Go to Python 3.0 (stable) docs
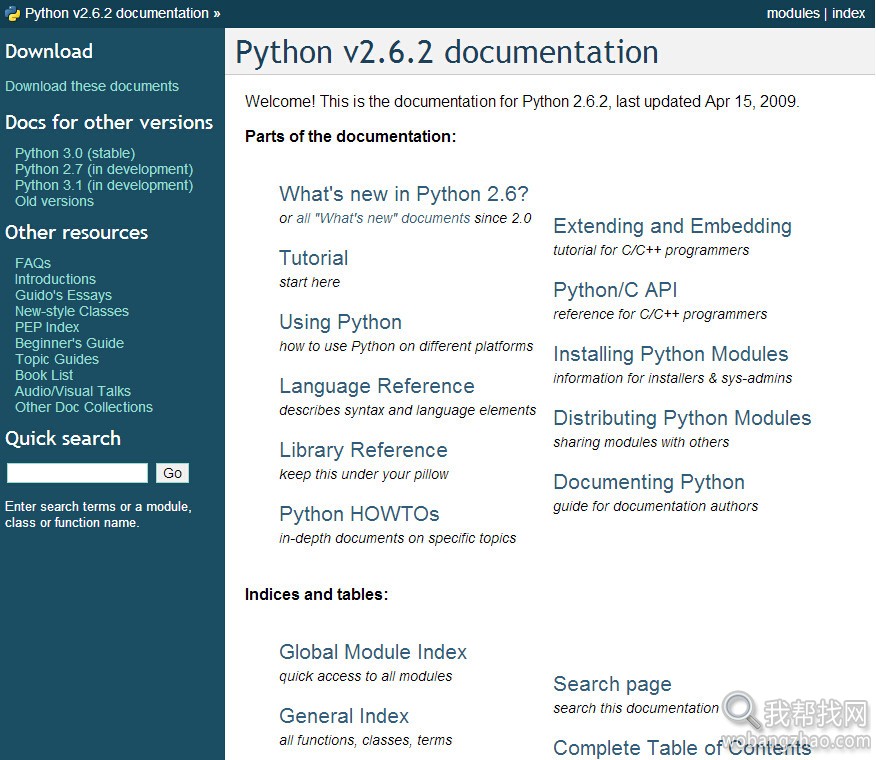Screen dimensions: 876x760 (x=75, y=153)
